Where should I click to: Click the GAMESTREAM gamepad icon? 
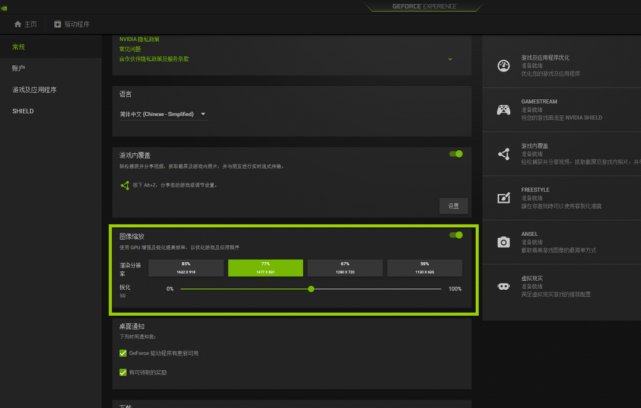point(503,110)
